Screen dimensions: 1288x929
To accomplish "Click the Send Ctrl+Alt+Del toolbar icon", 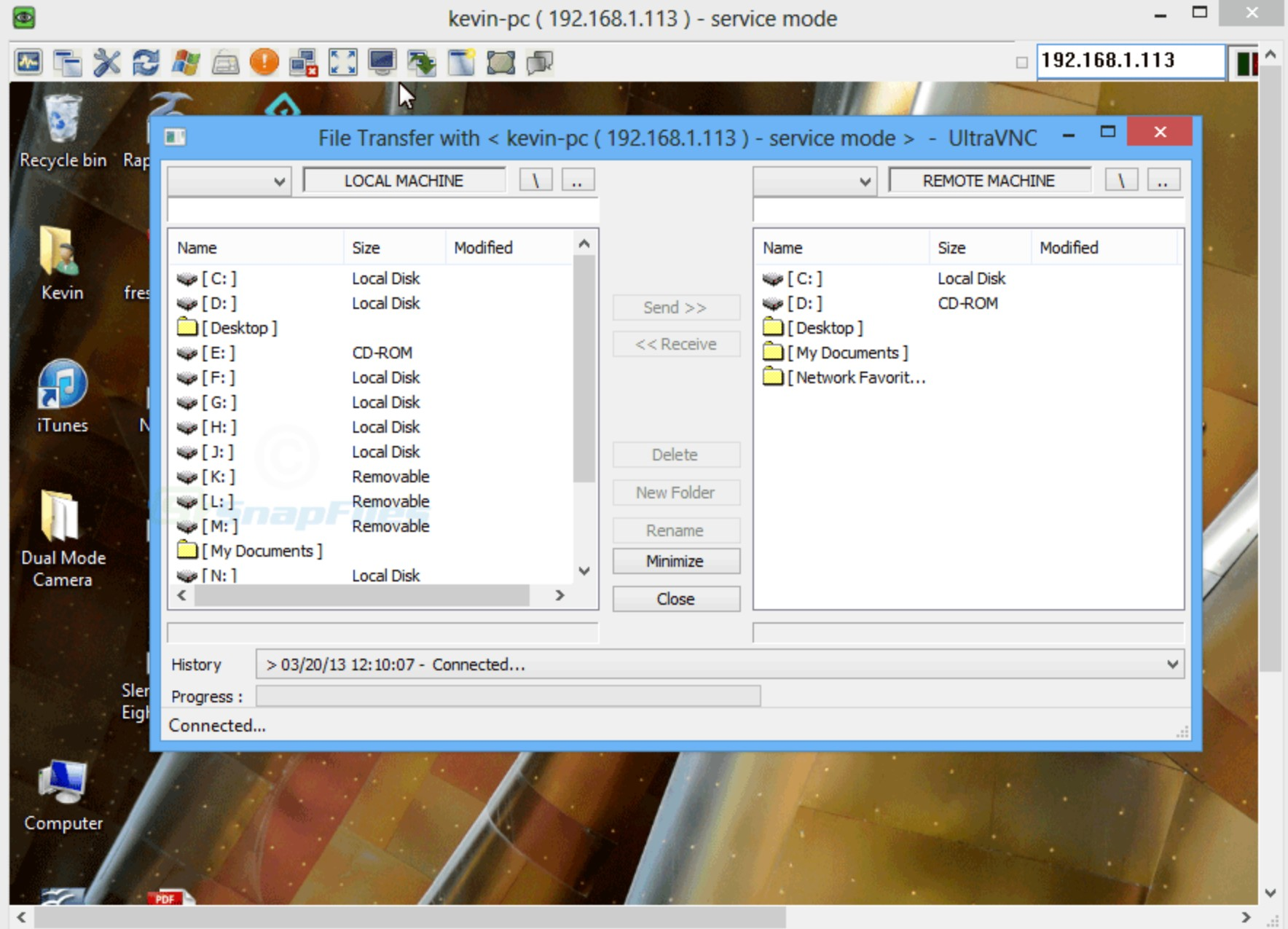I will click(x=28, y=62).
